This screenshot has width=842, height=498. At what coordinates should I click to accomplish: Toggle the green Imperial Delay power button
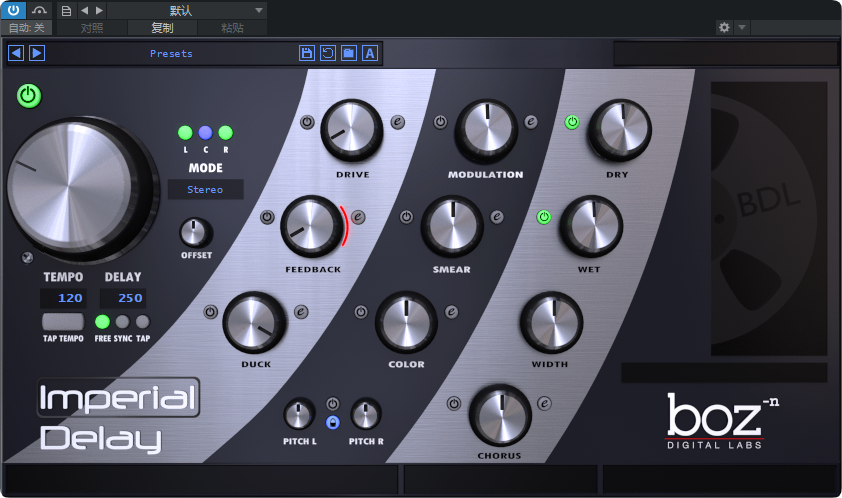[x=29, y=96]
